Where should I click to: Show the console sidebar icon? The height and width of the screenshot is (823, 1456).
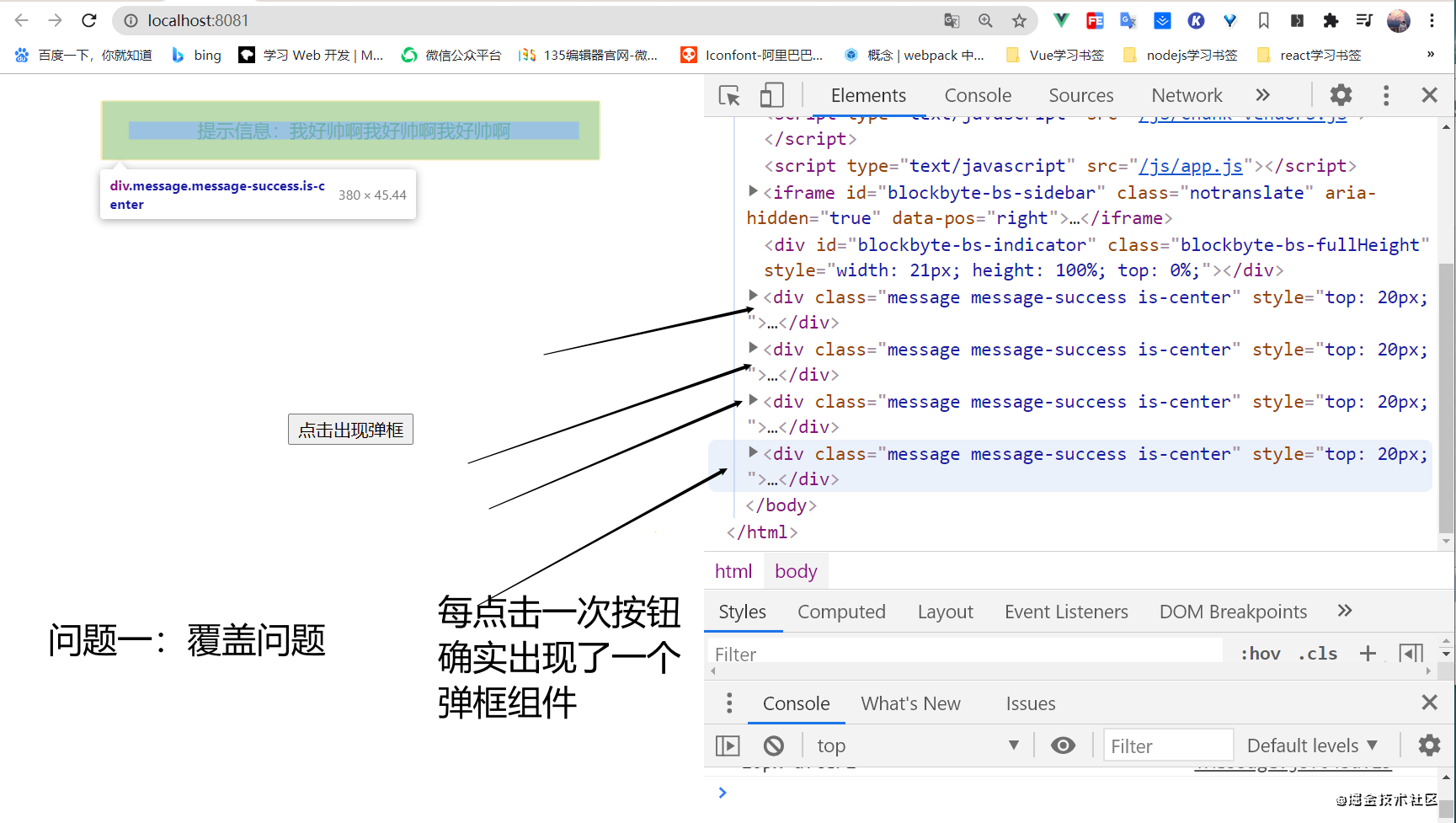[728, 746]
